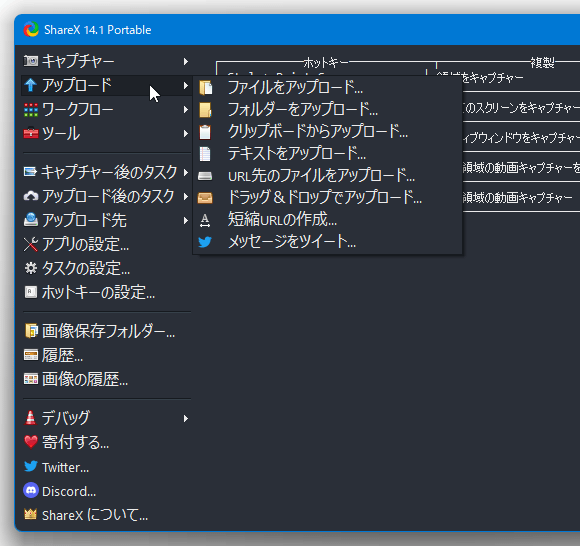
Task: Click the traffic cone icon beside デバッグ
Action: point(30,418)
